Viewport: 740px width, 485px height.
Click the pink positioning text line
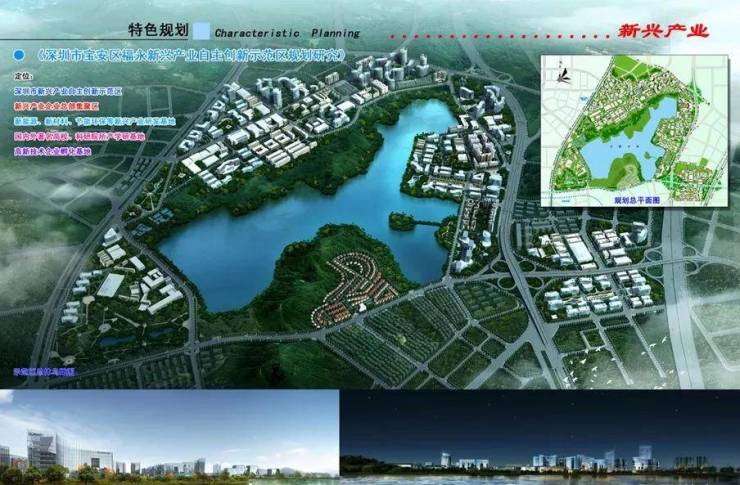pos(80,136)
